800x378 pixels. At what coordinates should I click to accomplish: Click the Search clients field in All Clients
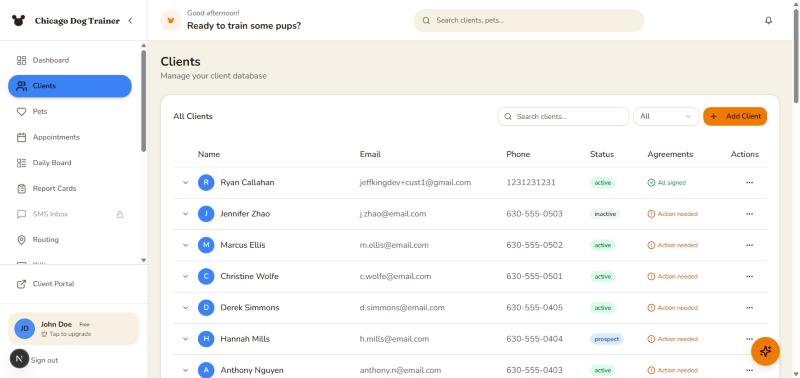click(563, 116)
